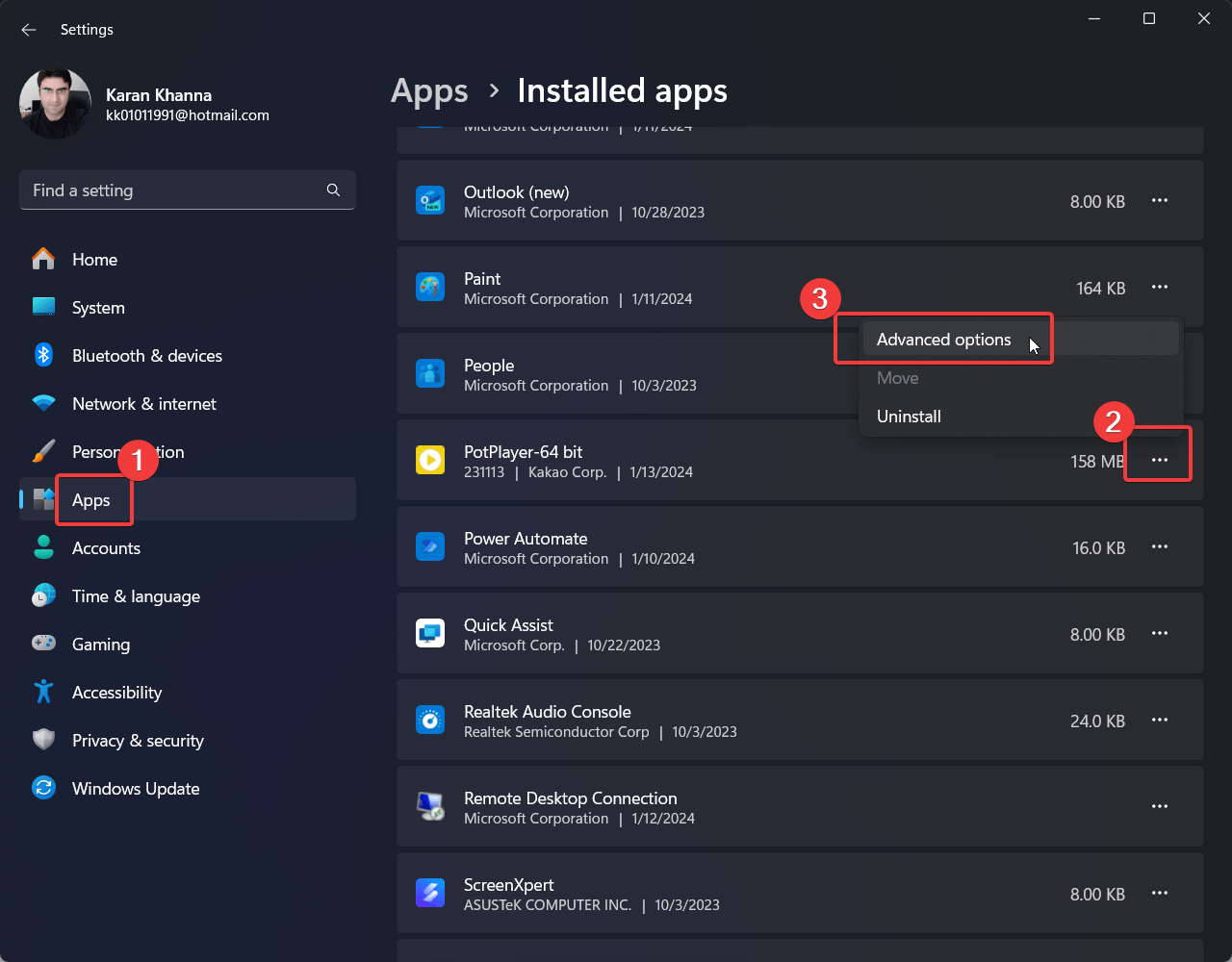Navigate to Privacy & security section
The width and height of the screenshot is (1232, 962).
click(x=138, y=741)
